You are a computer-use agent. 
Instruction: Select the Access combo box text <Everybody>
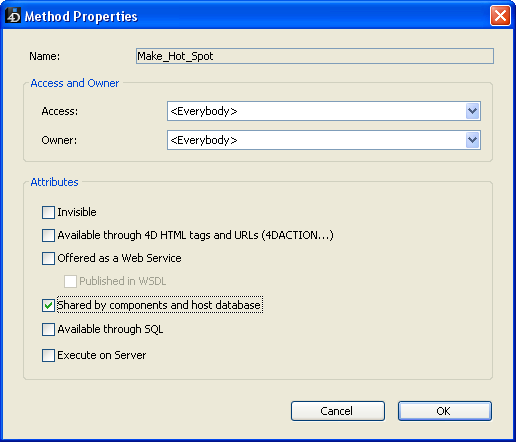[204, 111]
